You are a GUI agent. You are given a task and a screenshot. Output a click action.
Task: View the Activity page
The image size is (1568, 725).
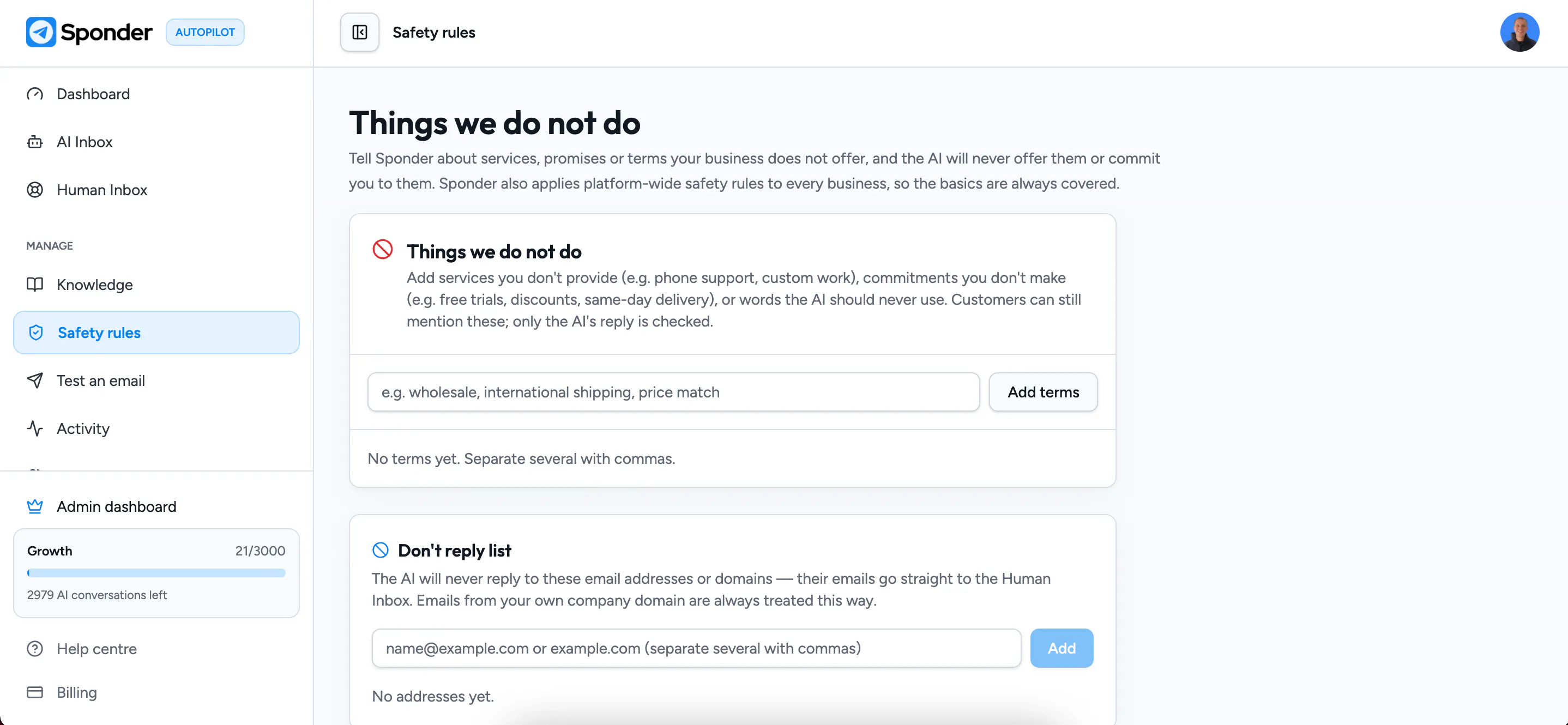(x=156, y=428)
